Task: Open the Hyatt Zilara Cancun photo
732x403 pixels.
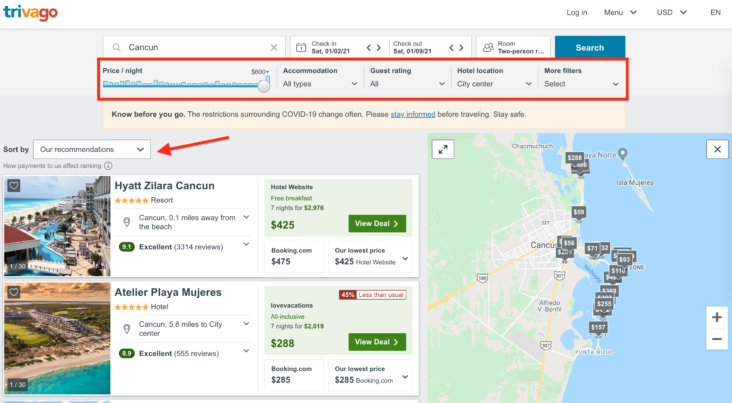Action: click(57, 226)
